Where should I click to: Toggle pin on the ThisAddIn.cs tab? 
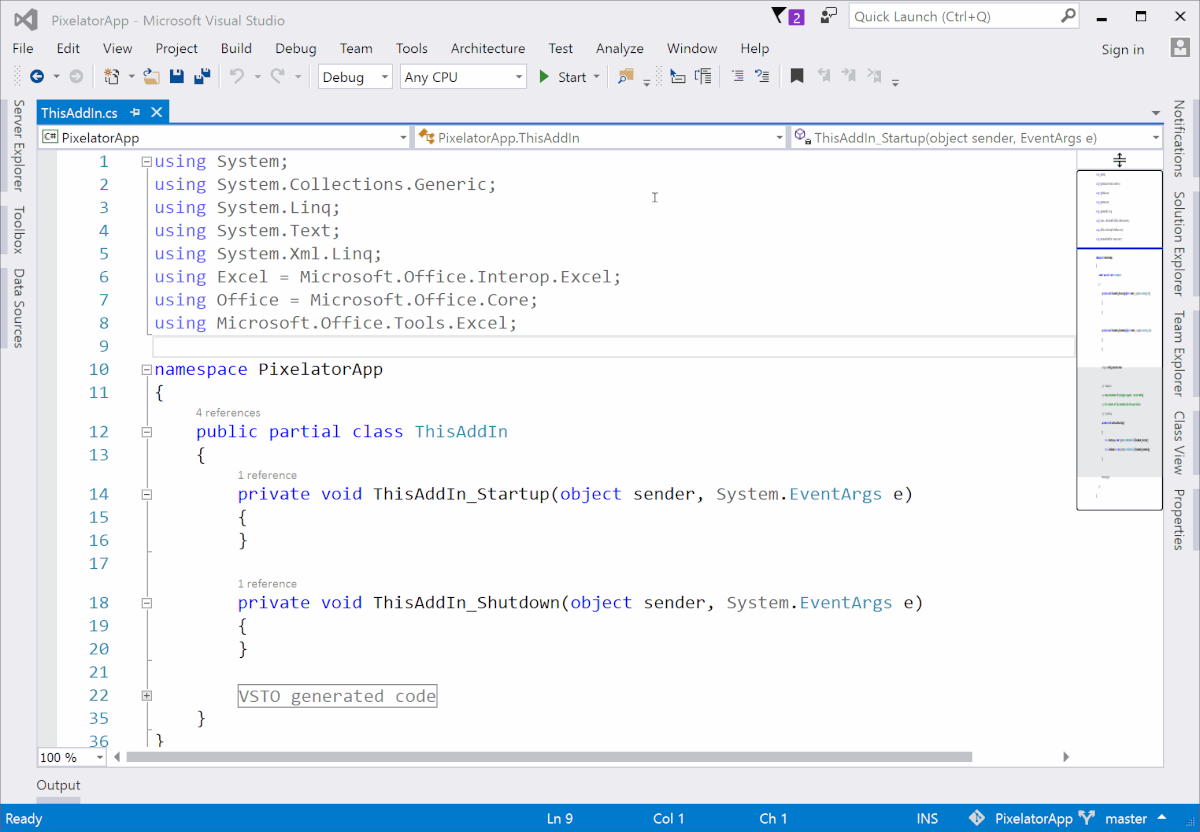click(x=135, y=112)
